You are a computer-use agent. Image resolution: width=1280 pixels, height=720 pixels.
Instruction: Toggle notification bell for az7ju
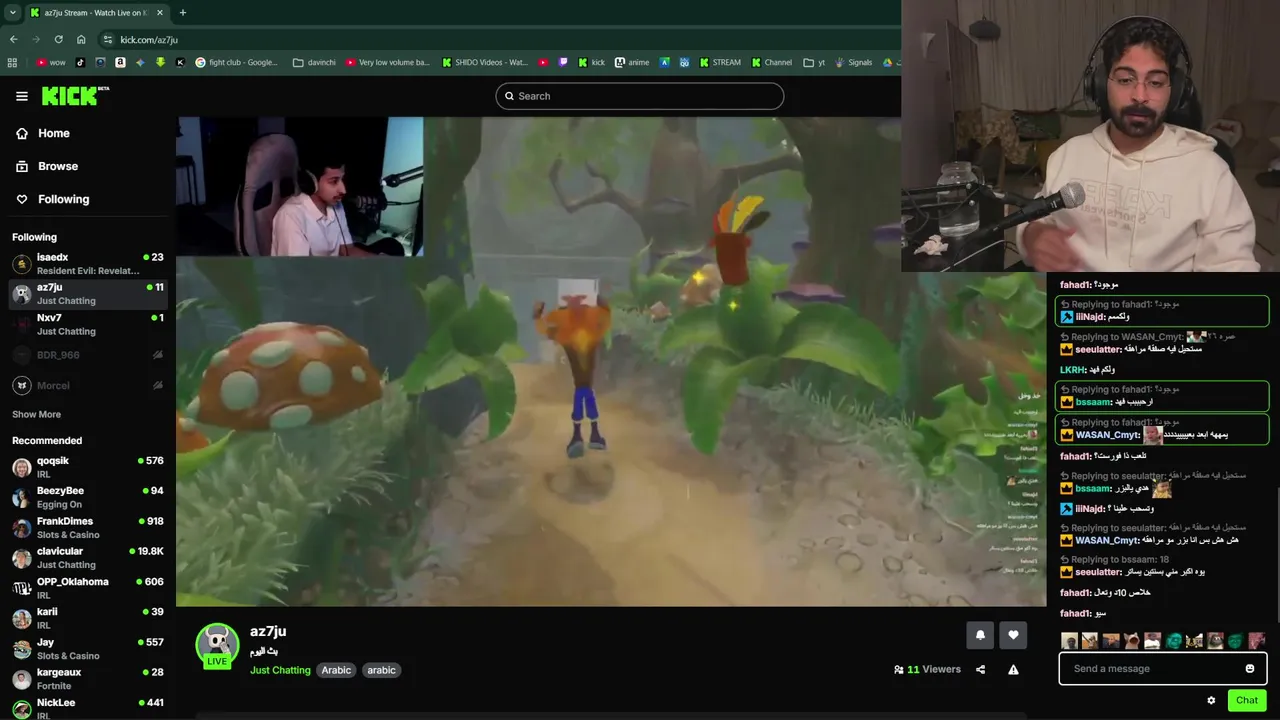[x=980, y=635]
